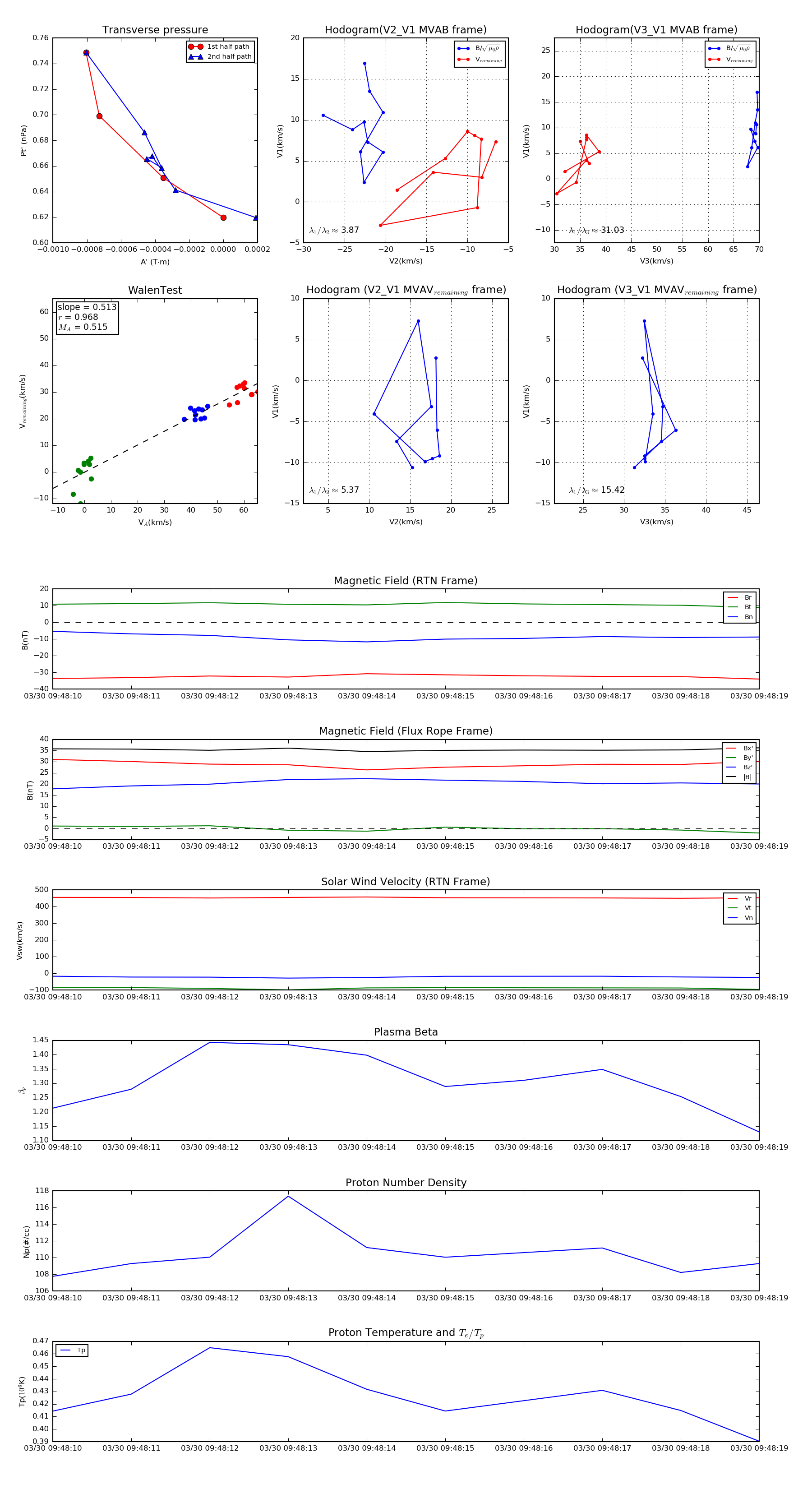Click 'Vsw(km/s)' y-axis label
This screenshot has height=1489, width=812.
[20, 940]
